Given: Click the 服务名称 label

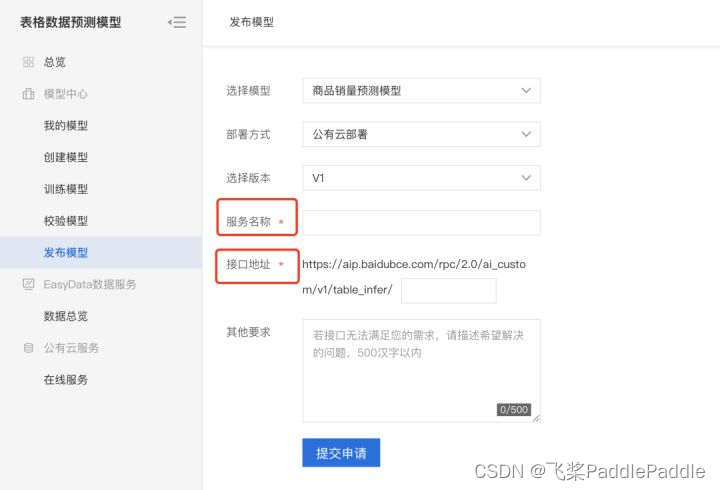Looking at the screenshot, I should tap(248, 222).
